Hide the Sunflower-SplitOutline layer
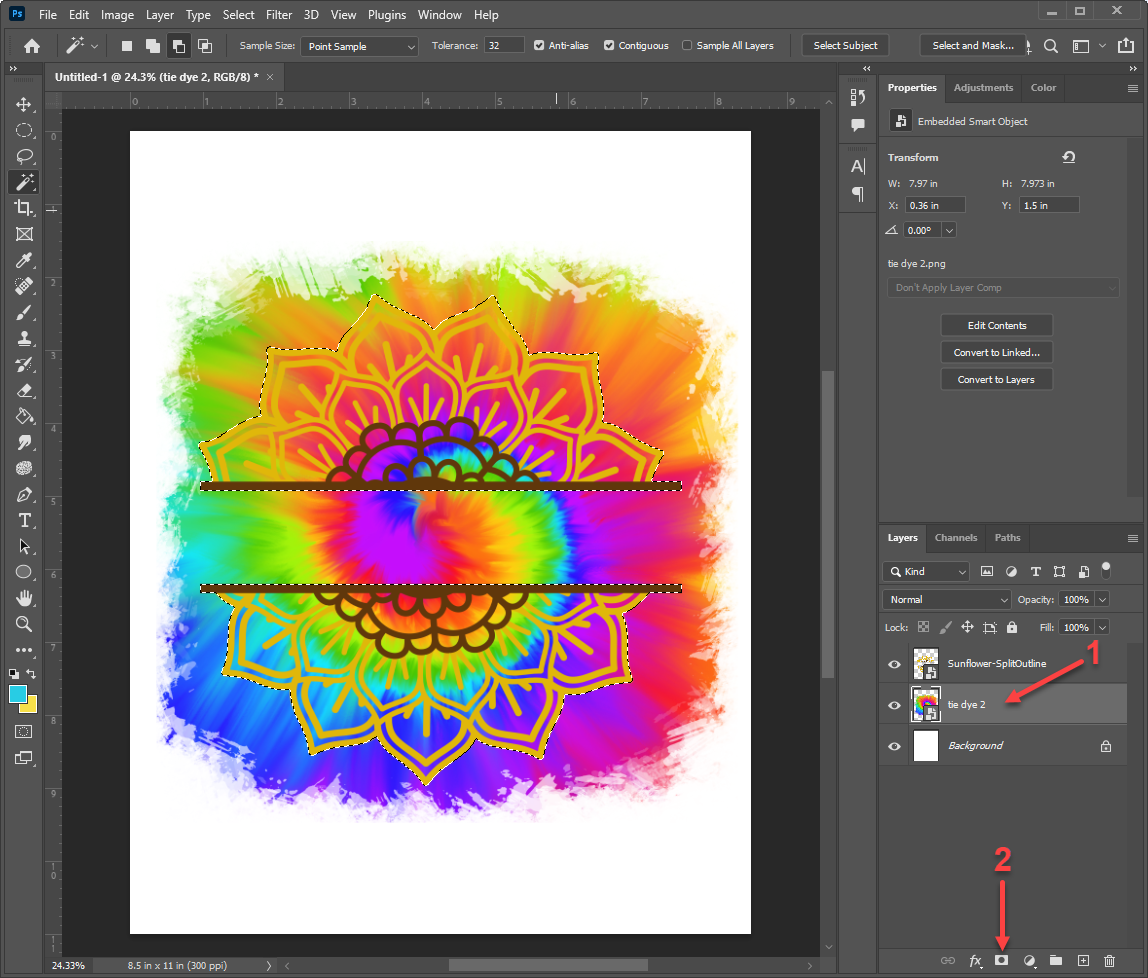1148x978 pixels. pos(894,663)
